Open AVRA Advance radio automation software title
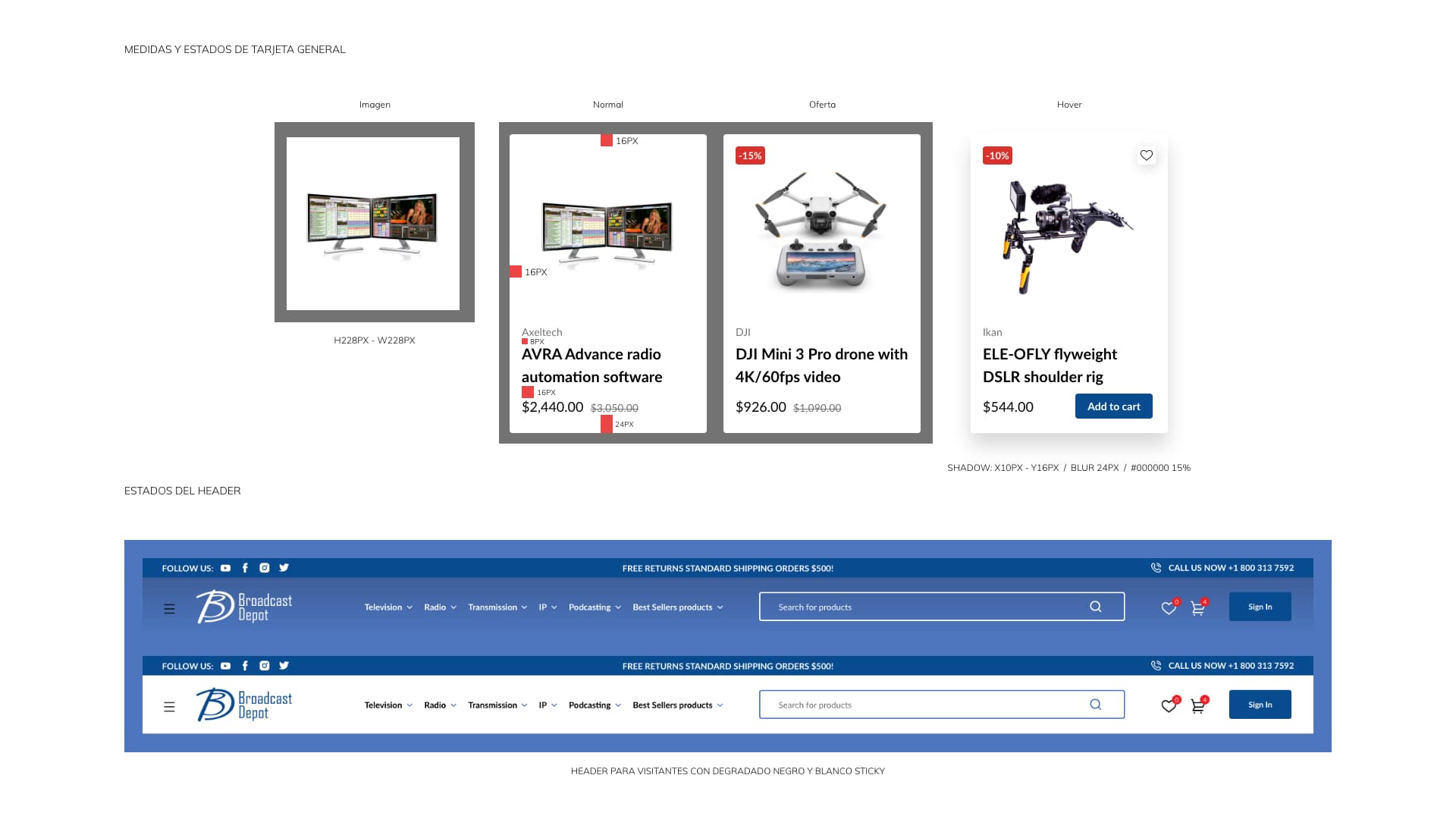Image resolution: width=1456 pixels, height=819 pixels. coord(591,366)
